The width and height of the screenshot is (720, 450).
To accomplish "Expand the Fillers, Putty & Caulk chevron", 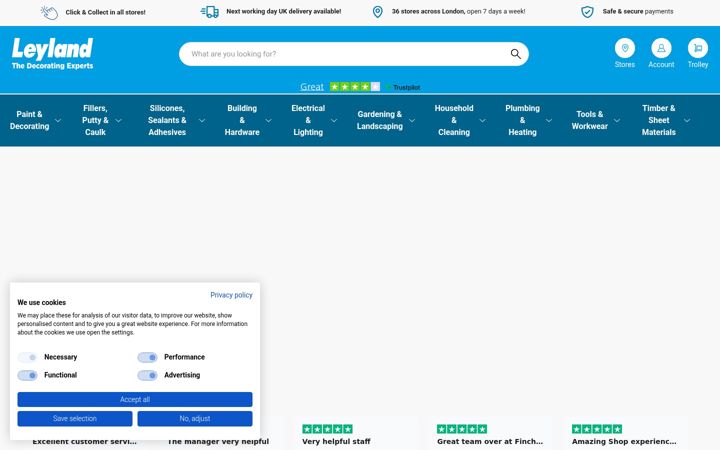I will pyautogui.click(x=118, y=120).
